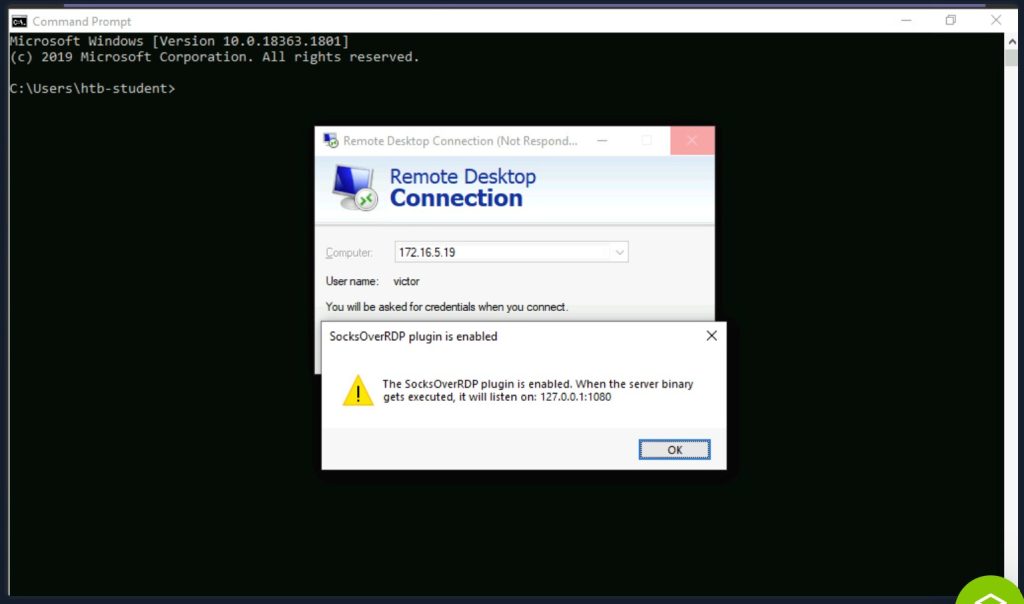The height and width of the screenshot is (604, 1024).
Task: Click the disabled maximize button of Remote Desktop
Action: pyautogui.click(x=647, y=140)
